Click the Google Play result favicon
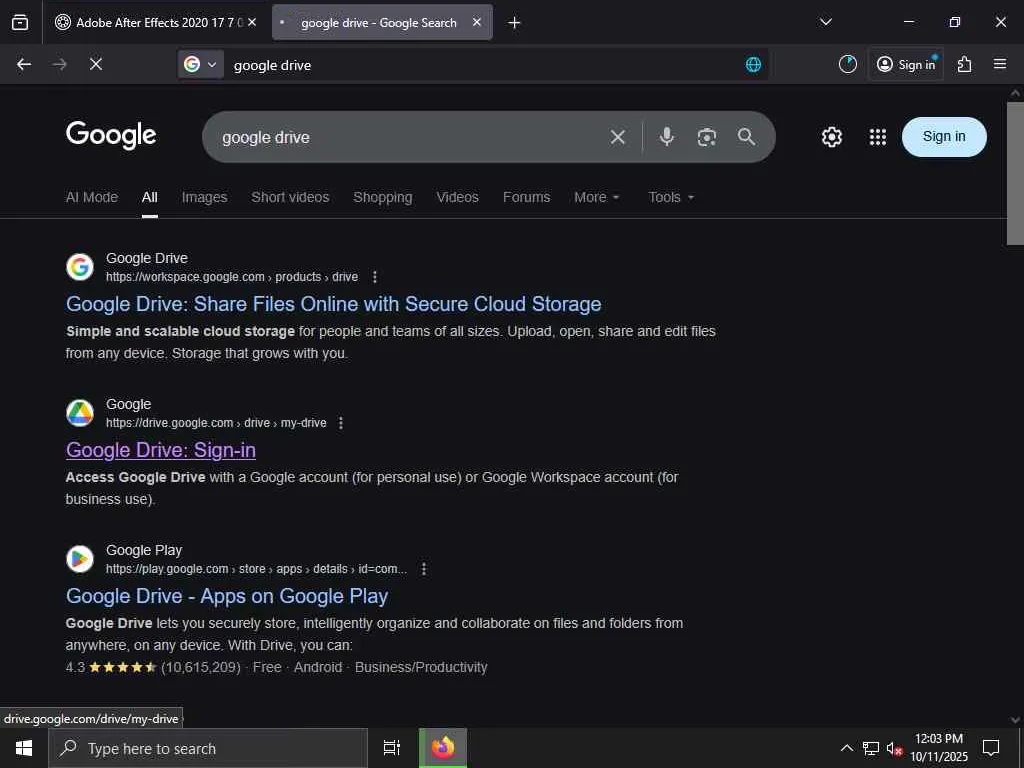This screenshot has width=1024, height=768. point(80,559)
